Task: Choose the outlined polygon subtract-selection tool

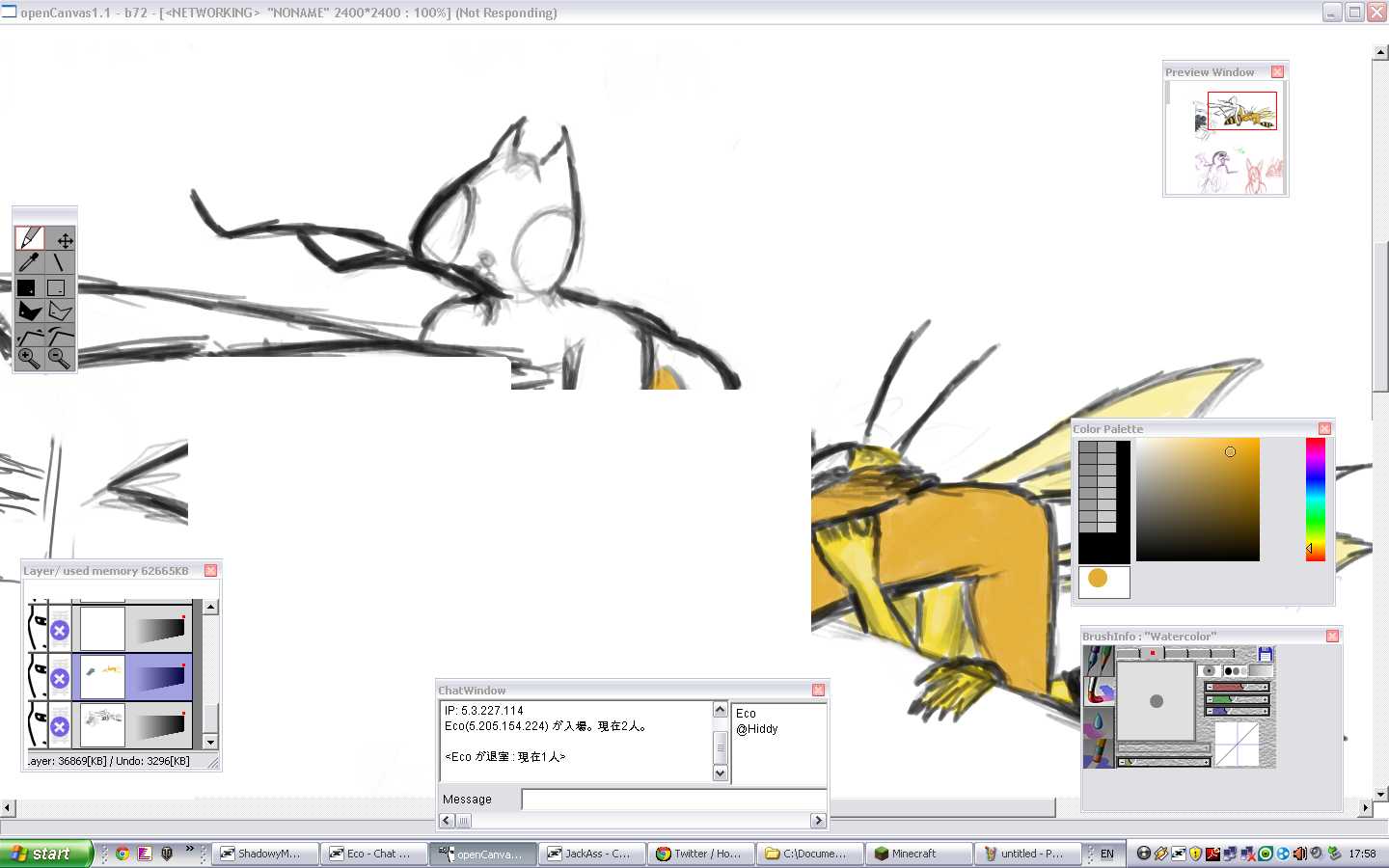Action: tap(61, 311)
